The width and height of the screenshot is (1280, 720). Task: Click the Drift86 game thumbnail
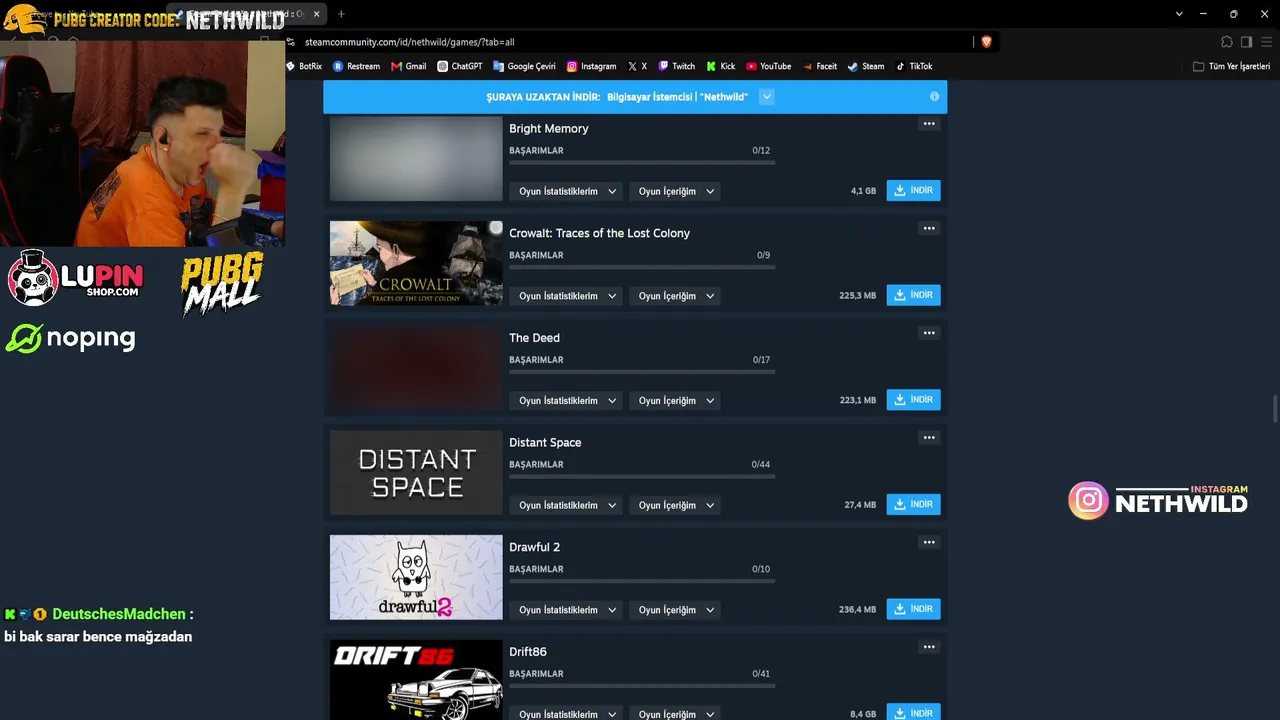[x=416, y=680]
